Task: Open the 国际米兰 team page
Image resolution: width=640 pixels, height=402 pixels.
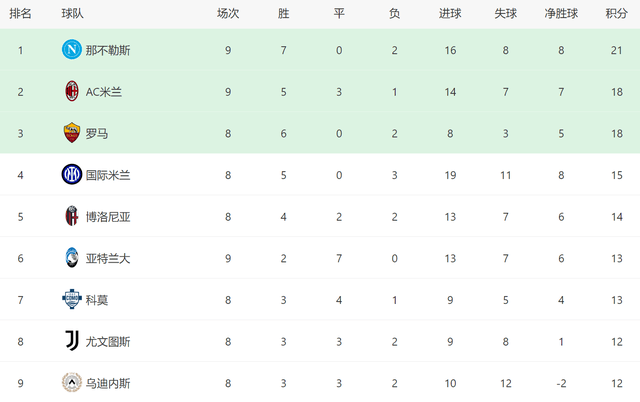Action: click(107, 175)
